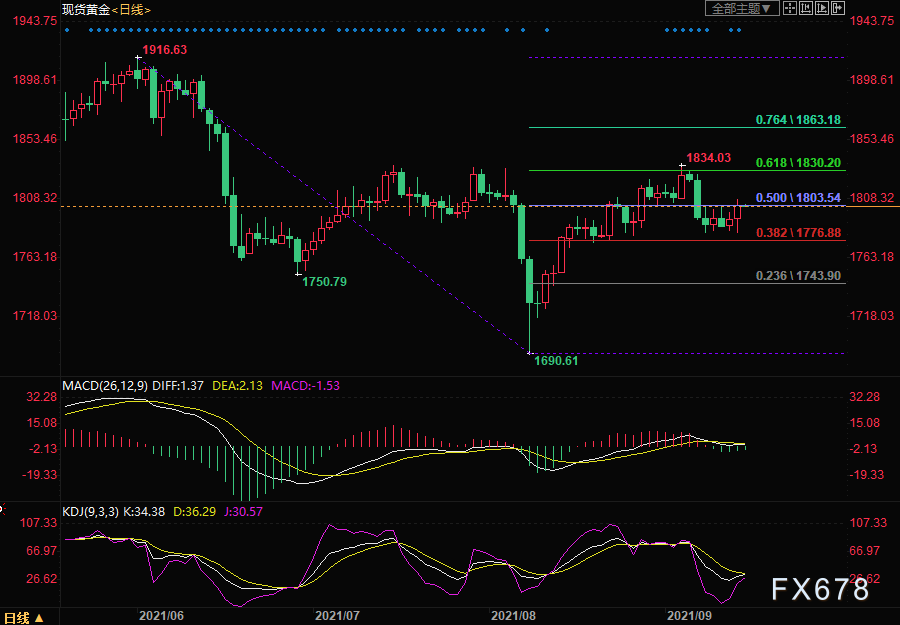Click the axis shift-left chart icon
This screenshot has height=625, width=900.
[806, 8]
